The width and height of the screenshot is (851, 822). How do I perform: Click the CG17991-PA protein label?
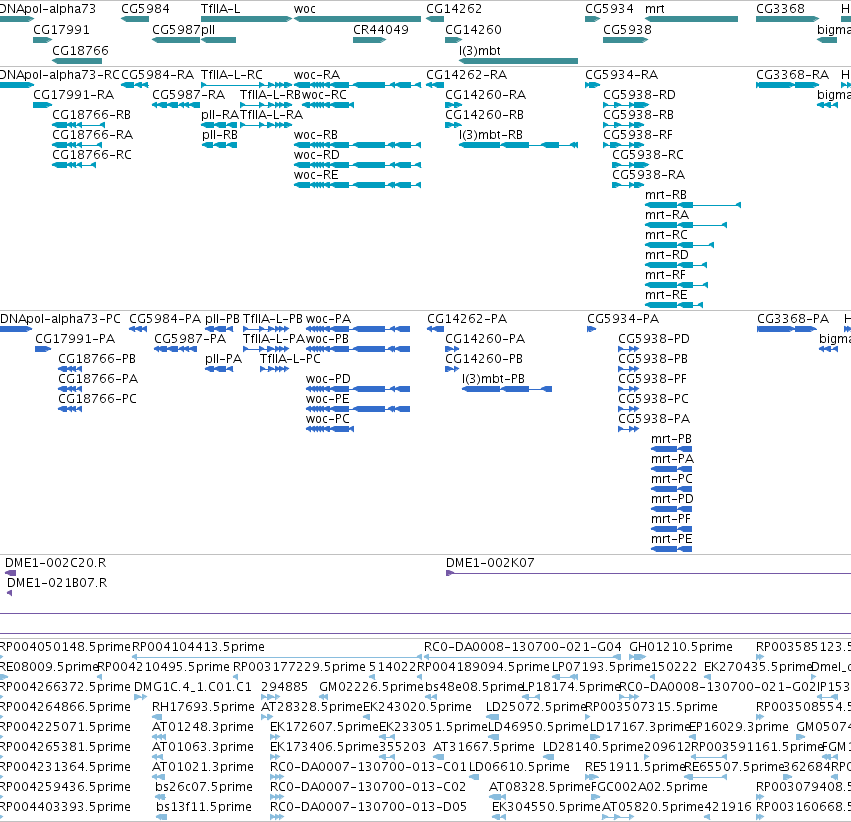pos(75,339)
